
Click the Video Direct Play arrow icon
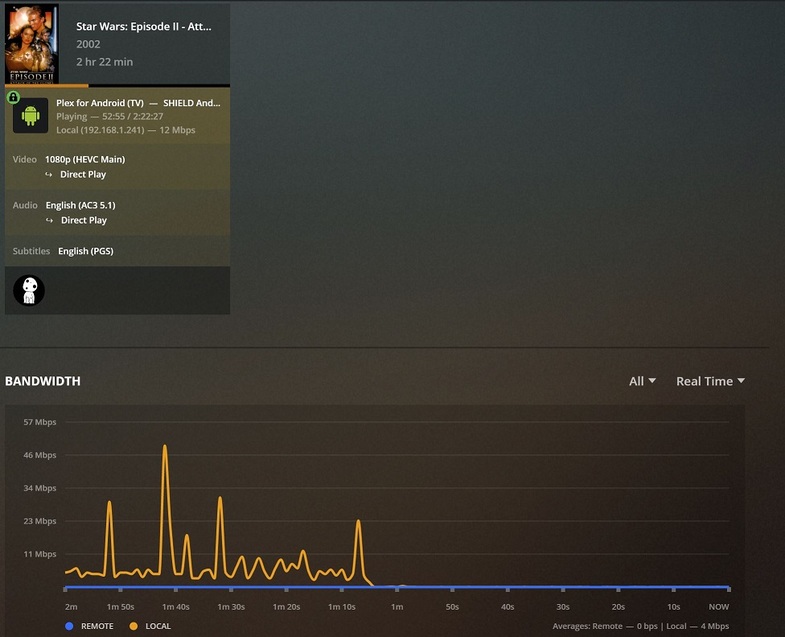point(49,174)
